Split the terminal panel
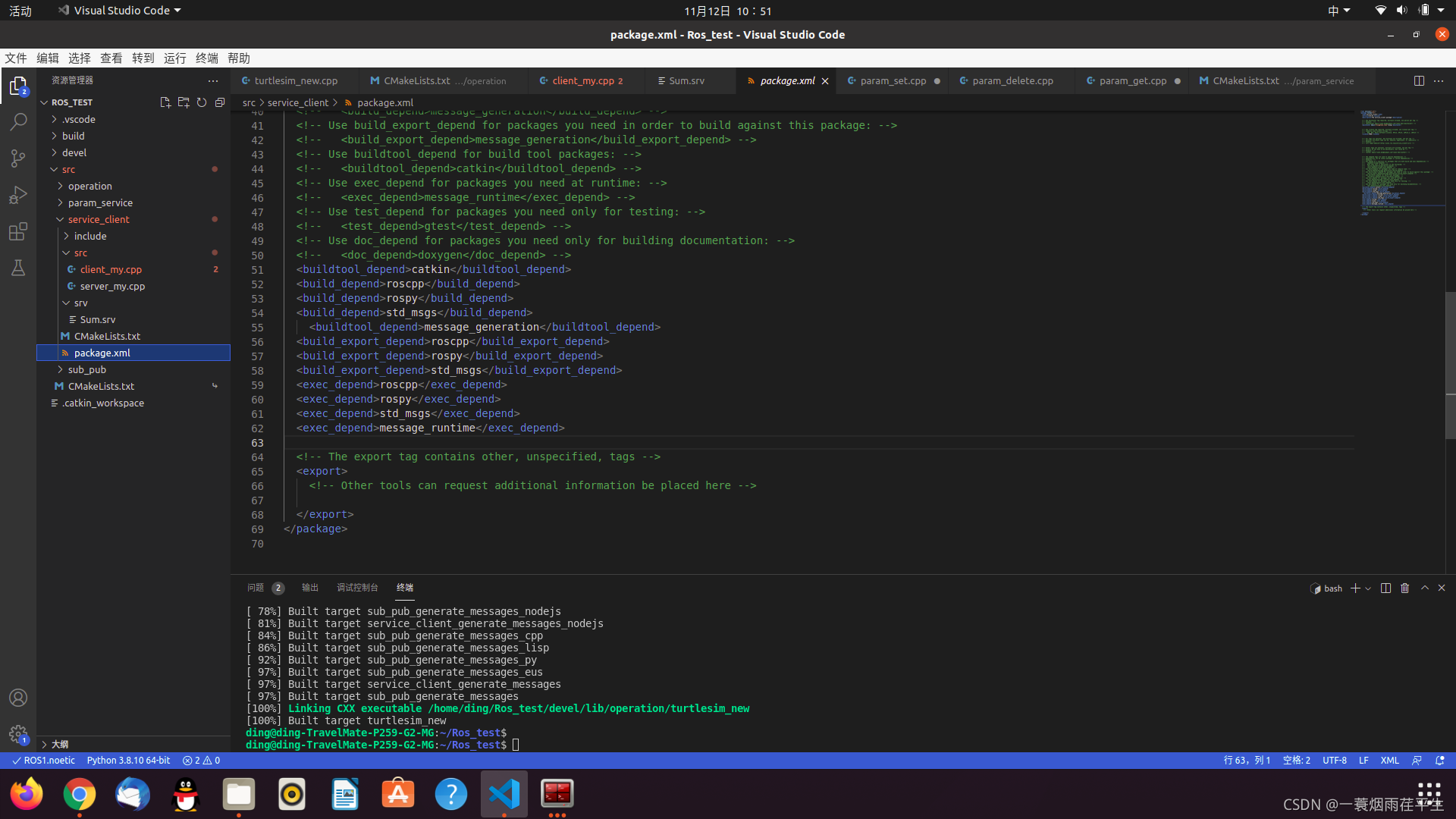This screenshot has height=819, width=1456. 1385,588
